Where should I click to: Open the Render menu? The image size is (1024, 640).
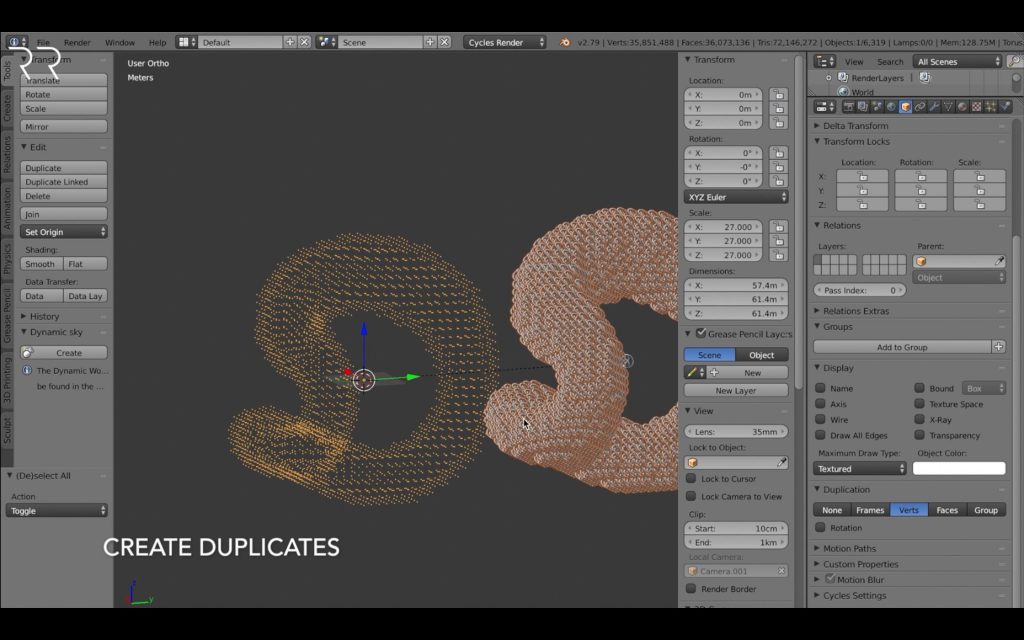click(77, 42)
